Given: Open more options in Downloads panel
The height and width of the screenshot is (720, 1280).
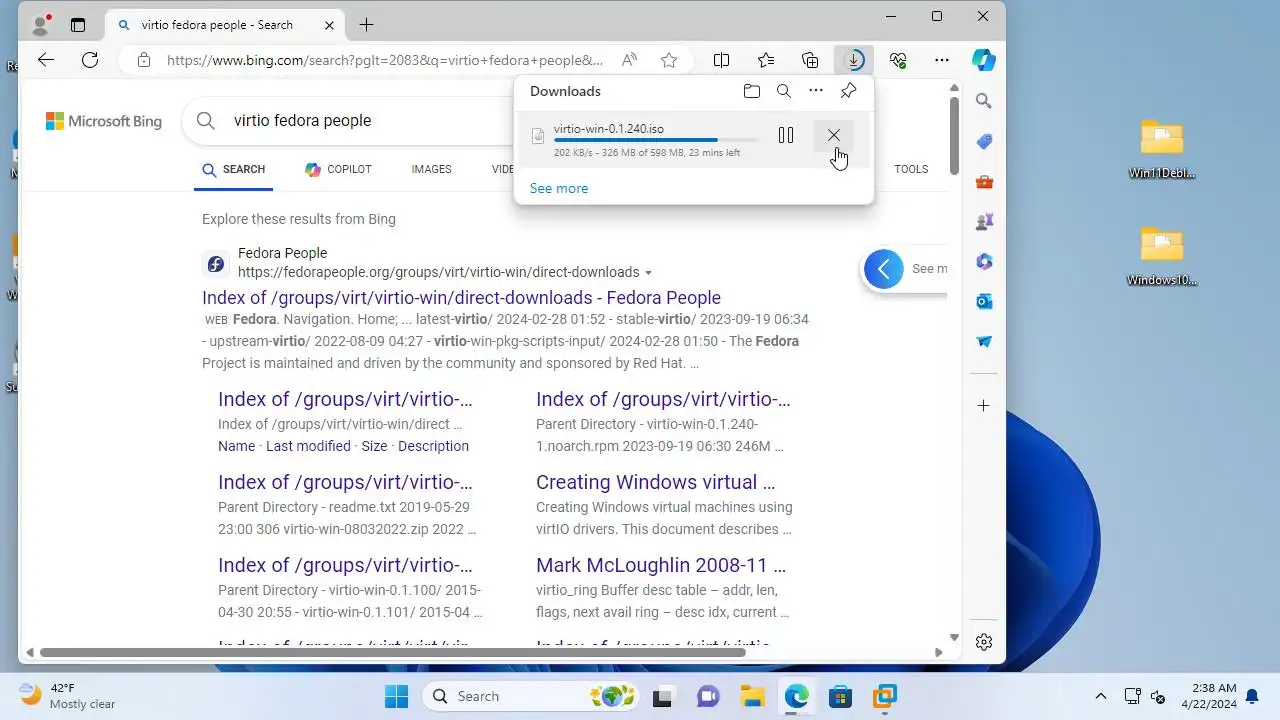Looking at the screenshot, I should [x=816, y=91].
